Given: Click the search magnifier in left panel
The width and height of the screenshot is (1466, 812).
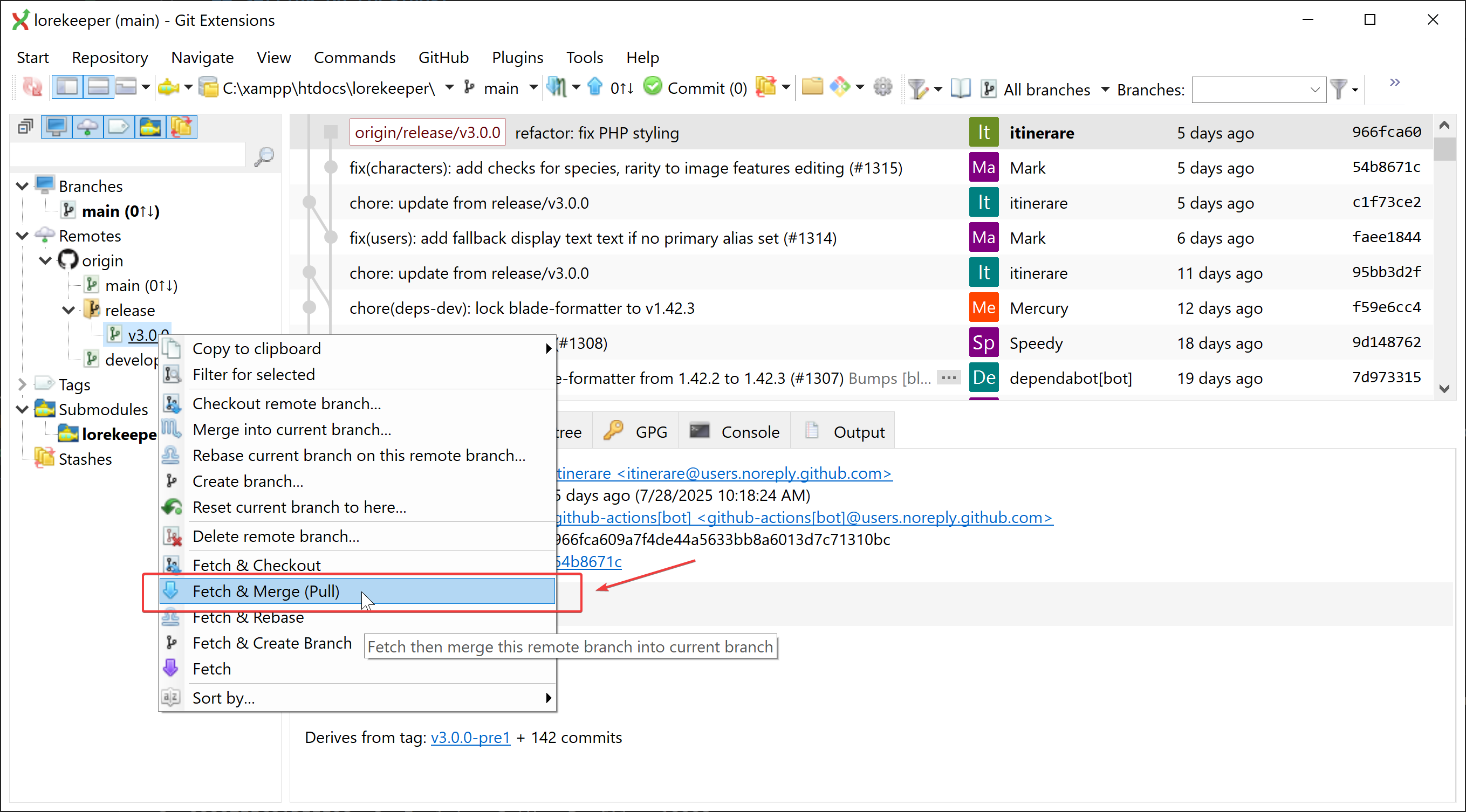Looking at the screenshot, I should (x=264, y=156).
